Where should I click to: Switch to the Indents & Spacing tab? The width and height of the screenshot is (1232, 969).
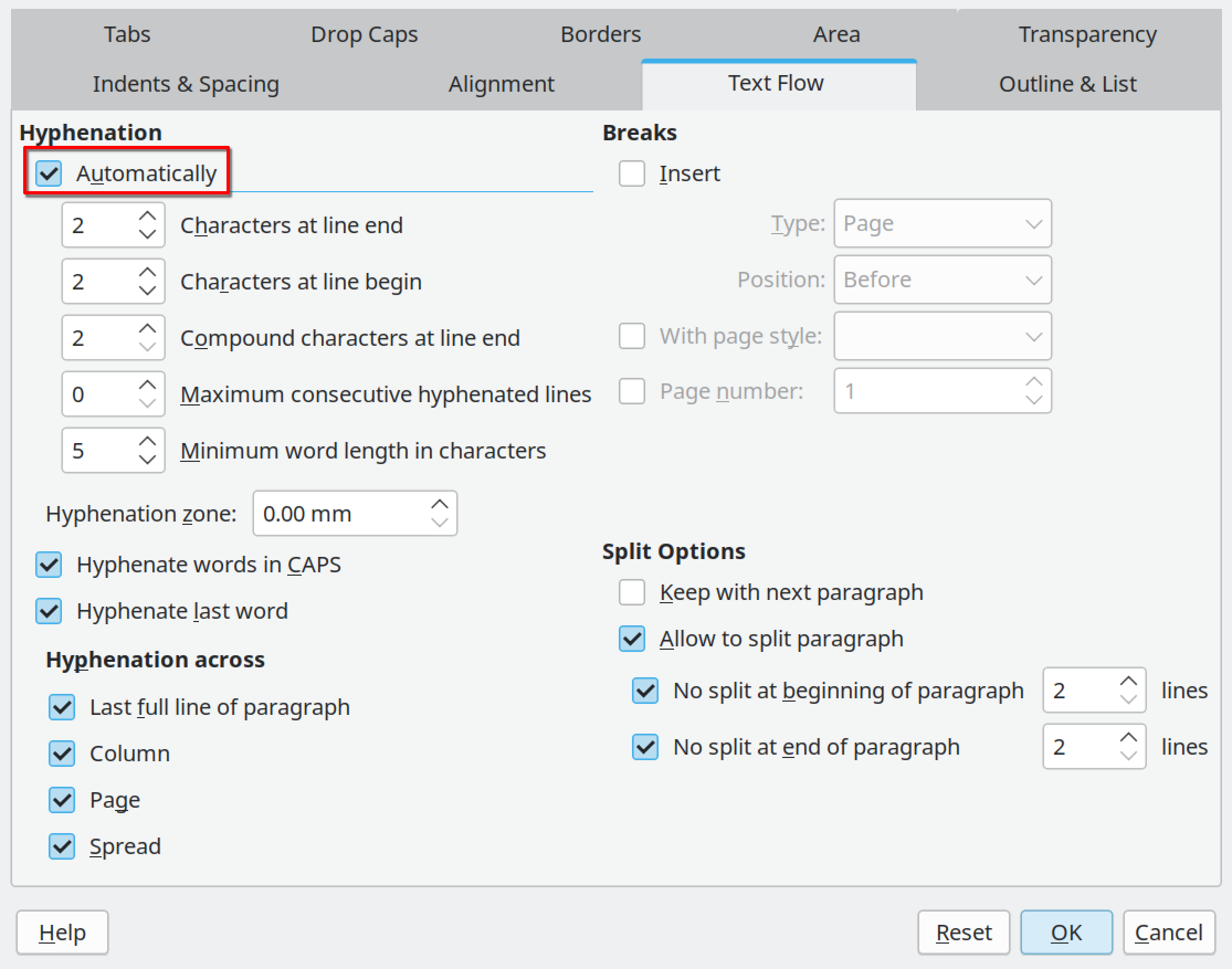(x=186, y=83)
